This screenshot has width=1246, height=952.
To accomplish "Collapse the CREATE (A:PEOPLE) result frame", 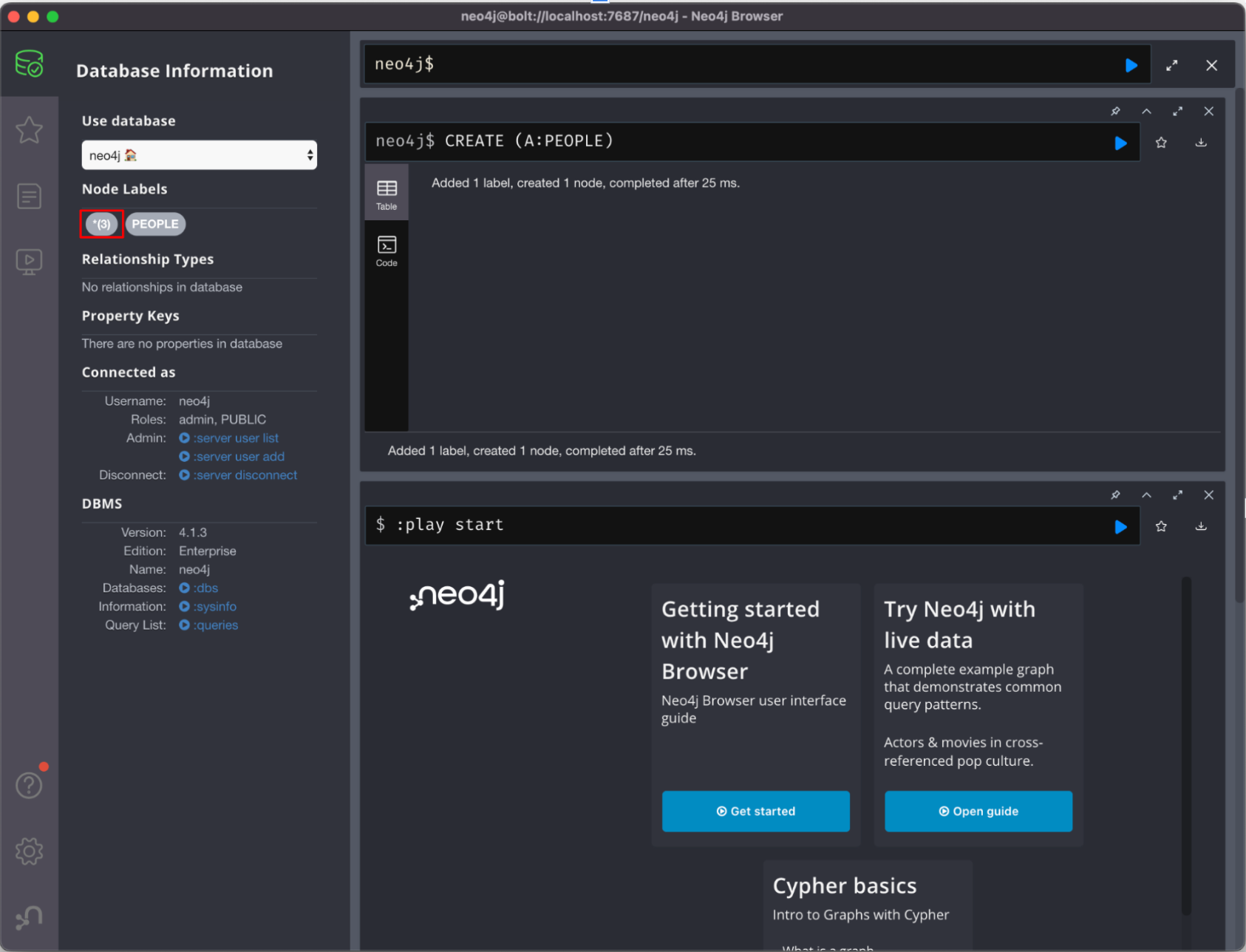I will click(1146, 111).
